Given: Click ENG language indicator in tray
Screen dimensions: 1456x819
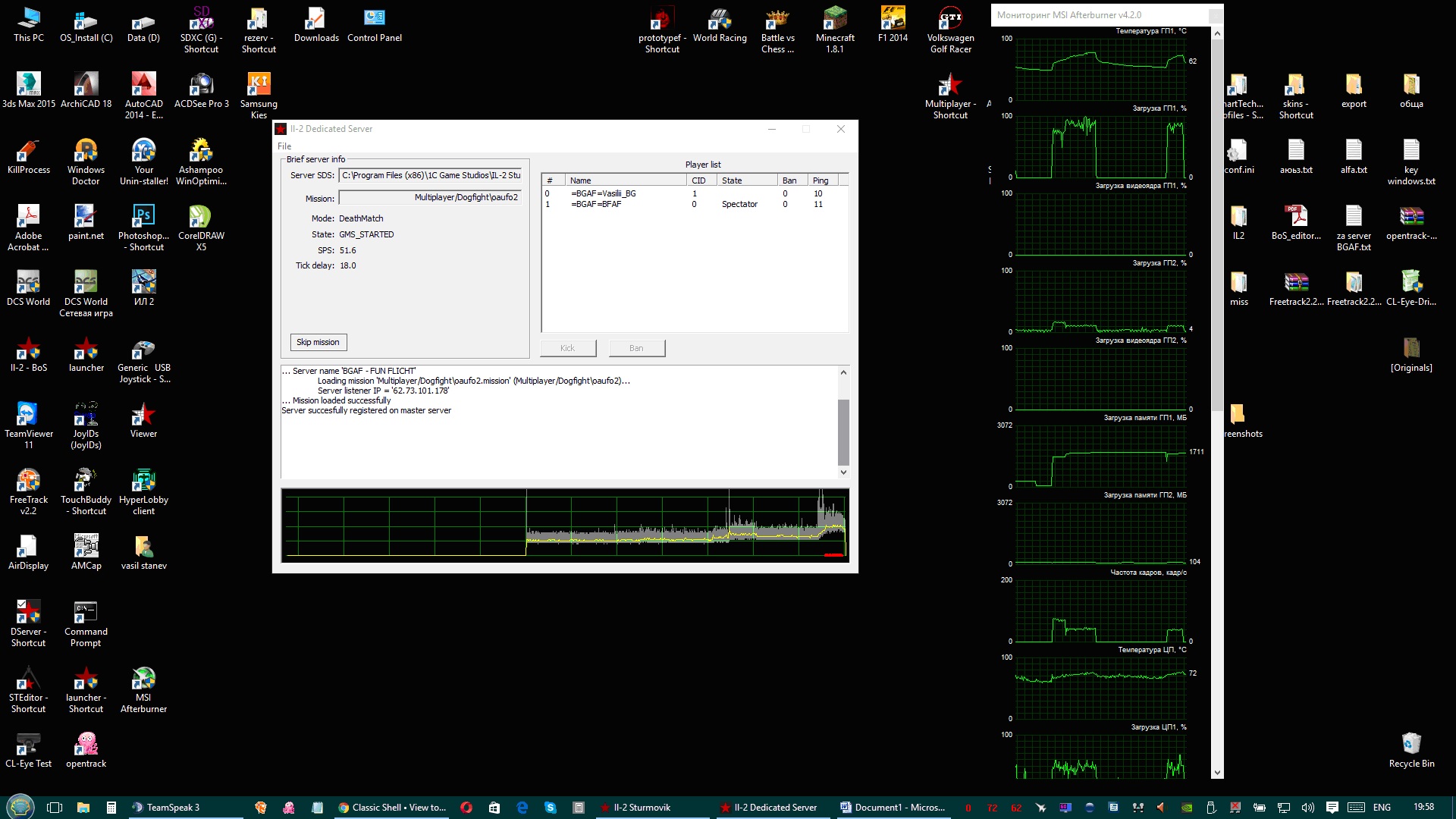Looking at the screenshot, I should 1382,808.
